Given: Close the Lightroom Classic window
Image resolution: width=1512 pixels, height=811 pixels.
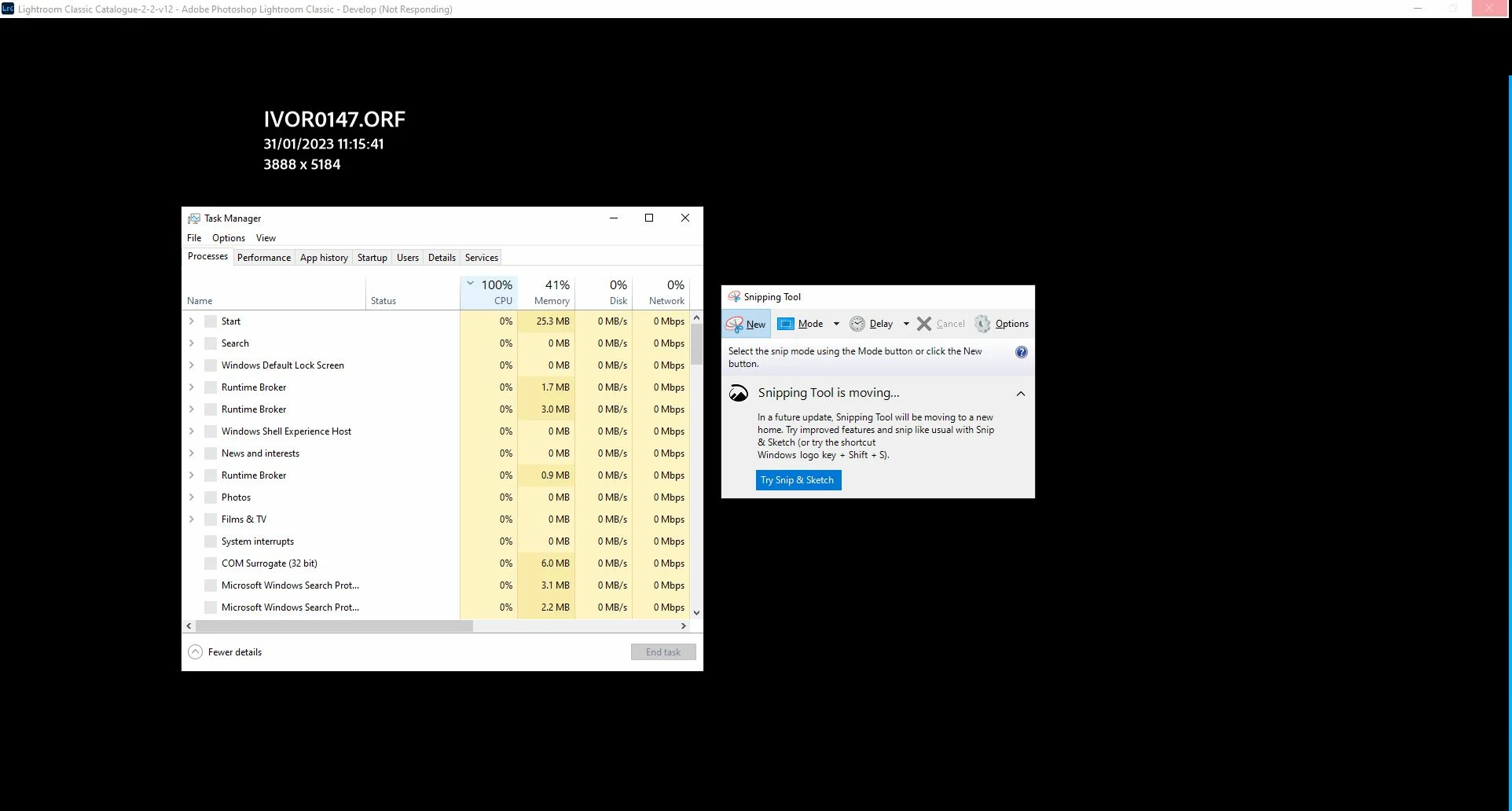Looking at the screenshot, I should point(1489,9).
